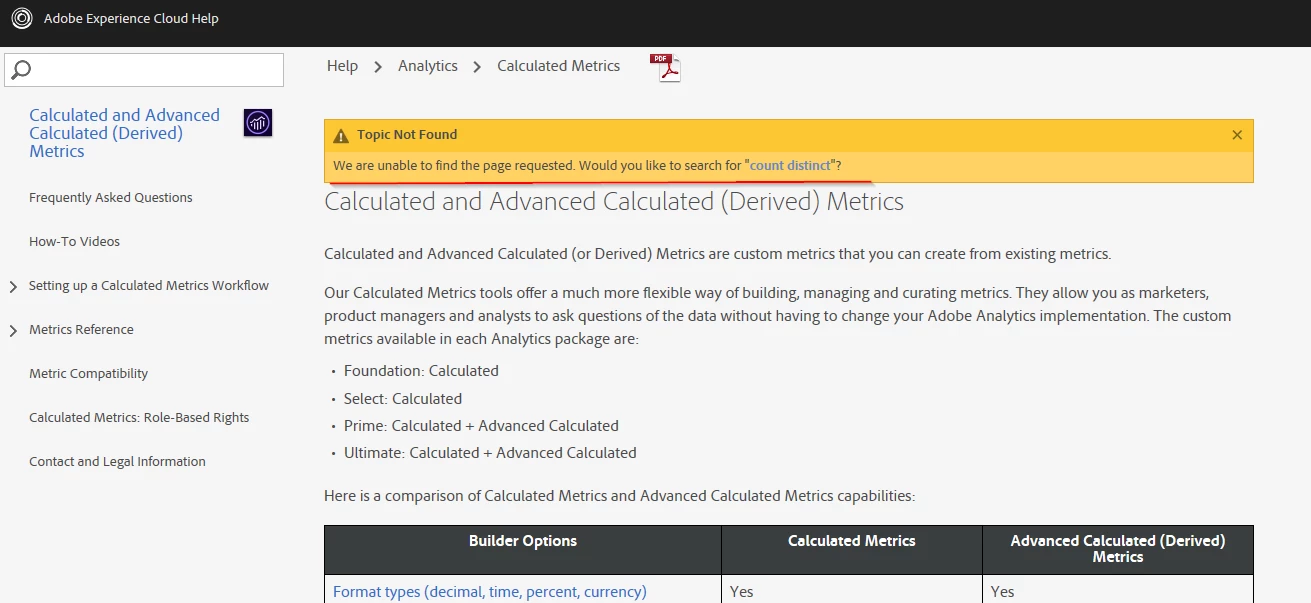Open Frequently Asked Questions
This screenshot has width=1311, height=603.
tap(111, 197)
